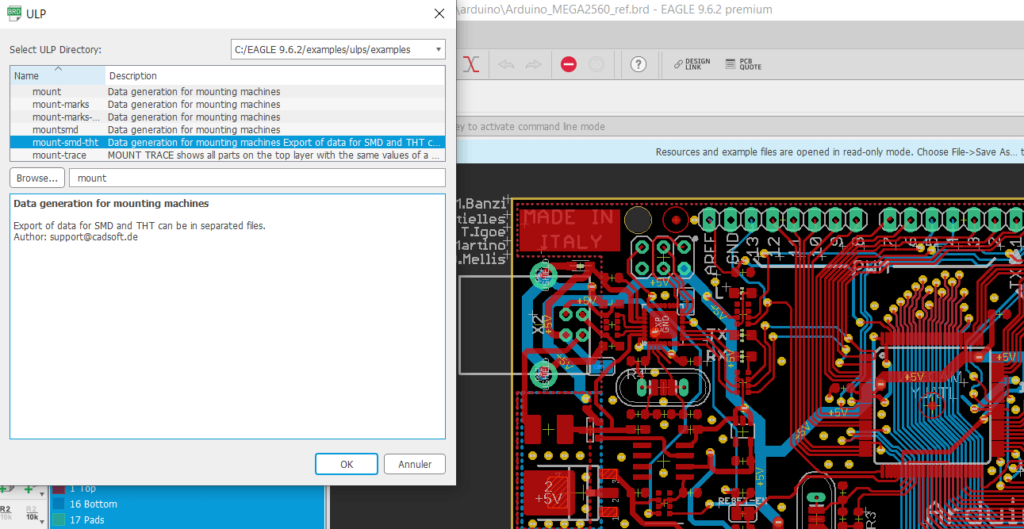Select the mount-trace ULP entry
The width and height of the screenshot is (1024, 529).
(59, 155)
